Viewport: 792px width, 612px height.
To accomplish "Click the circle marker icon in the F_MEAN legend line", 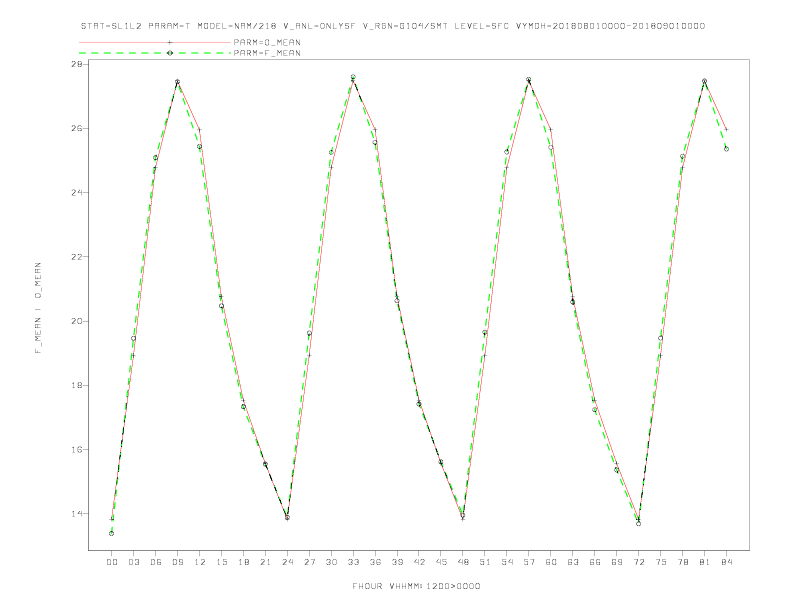I will (170, 53).
